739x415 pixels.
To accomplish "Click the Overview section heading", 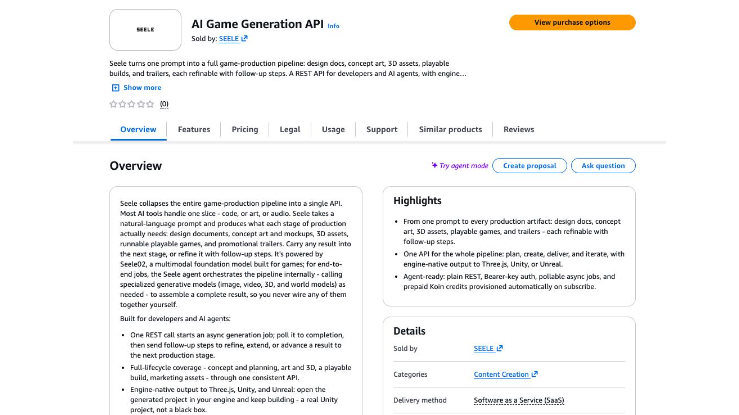I will [x=136, y=166].
